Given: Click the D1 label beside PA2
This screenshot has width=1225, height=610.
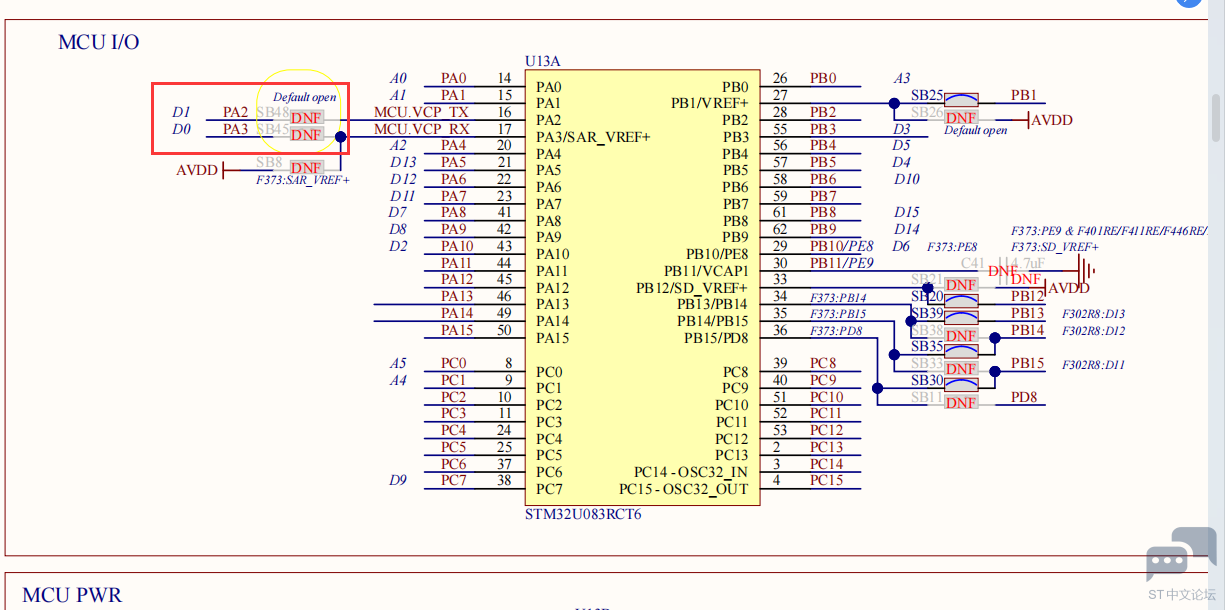Looking at the screenshot, I should [181, 112].
